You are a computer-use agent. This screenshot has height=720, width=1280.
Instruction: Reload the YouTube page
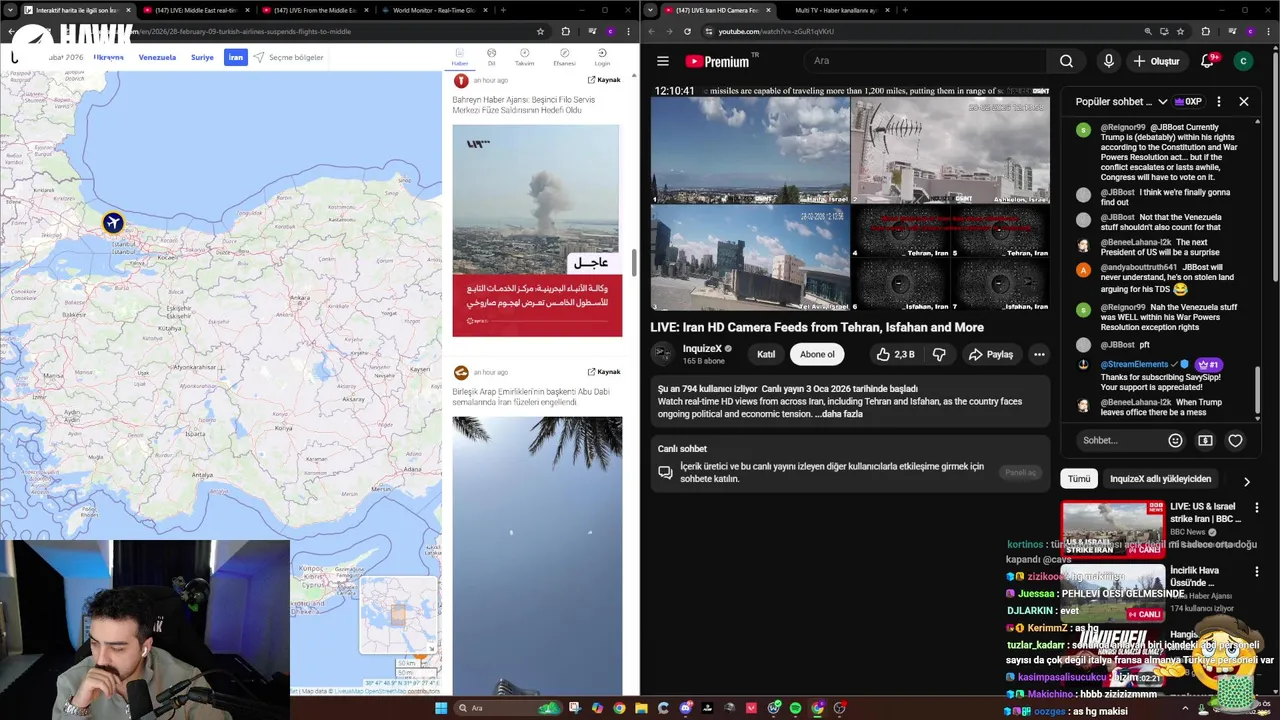[687, 31]
